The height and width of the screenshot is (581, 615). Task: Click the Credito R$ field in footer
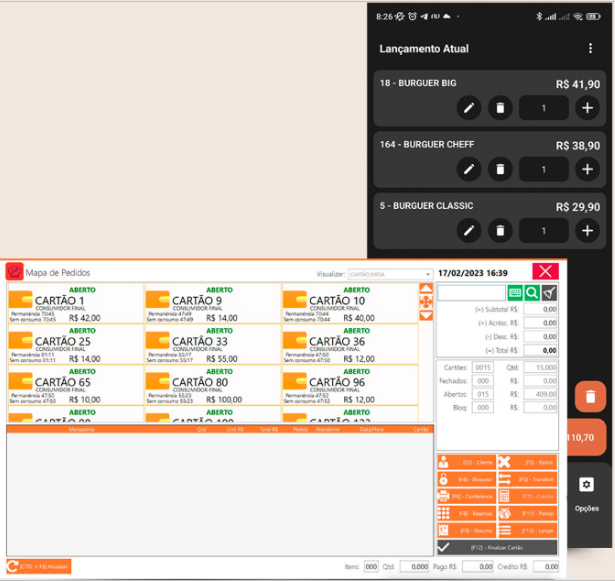546,566
